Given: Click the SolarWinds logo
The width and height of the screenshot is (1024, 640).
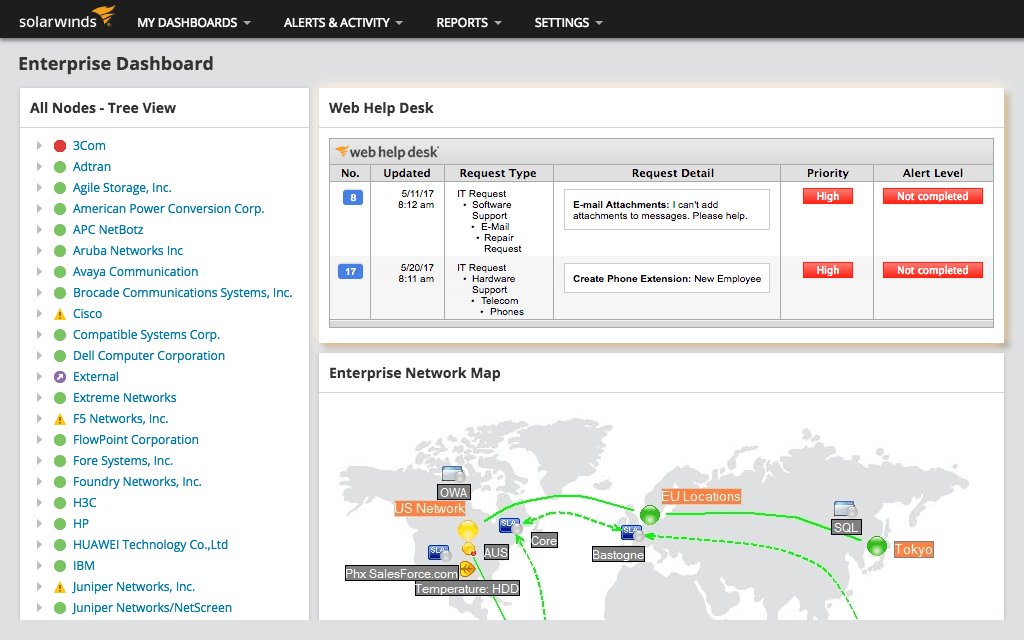Looking at the screenshot, I should click(66, 19).
